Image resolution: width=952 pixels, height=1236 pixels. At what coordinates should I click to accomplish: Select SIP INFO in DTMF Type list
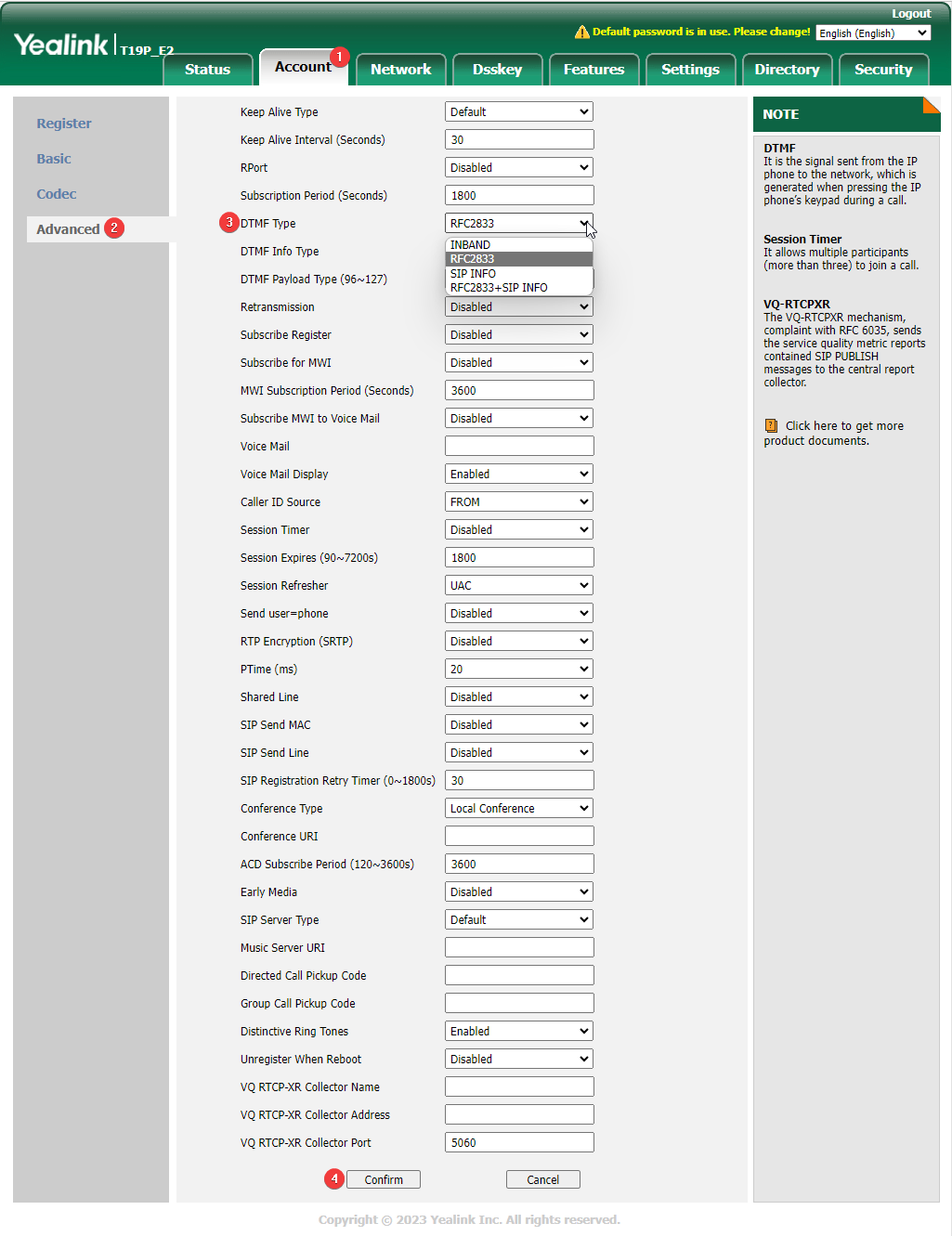pyautogui.click(x=473, y=274)
